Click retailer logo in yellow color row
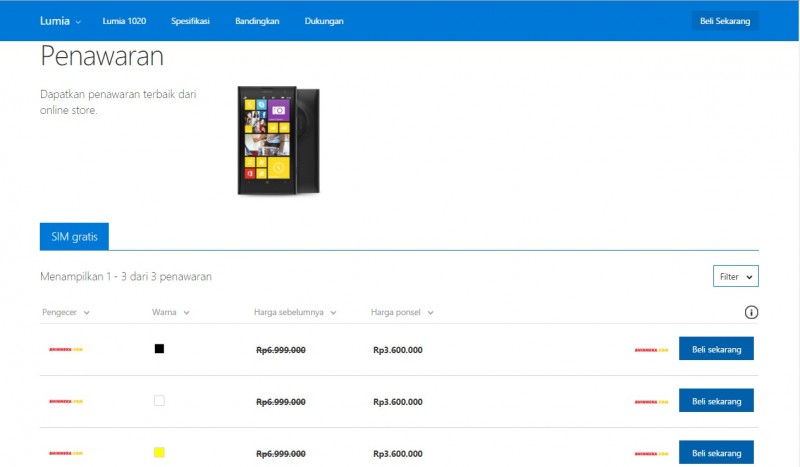Image resolution: width=800 pixels, height=467 pixels. point(66,453)
